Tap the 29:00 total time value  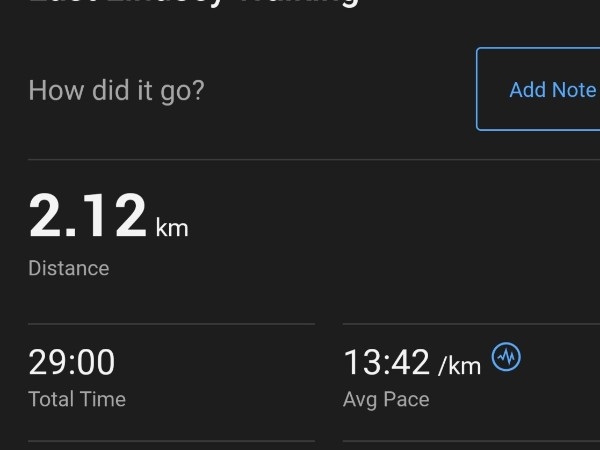[72, 362]
